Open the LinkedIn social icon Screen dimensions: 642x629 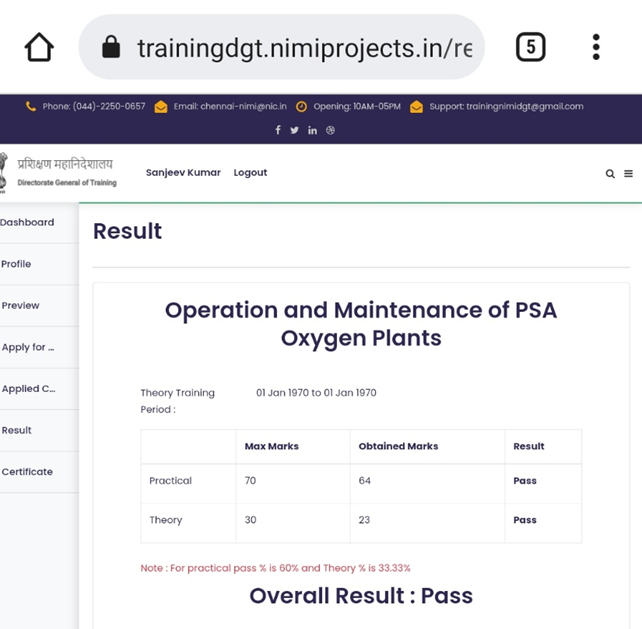[312, 130]
